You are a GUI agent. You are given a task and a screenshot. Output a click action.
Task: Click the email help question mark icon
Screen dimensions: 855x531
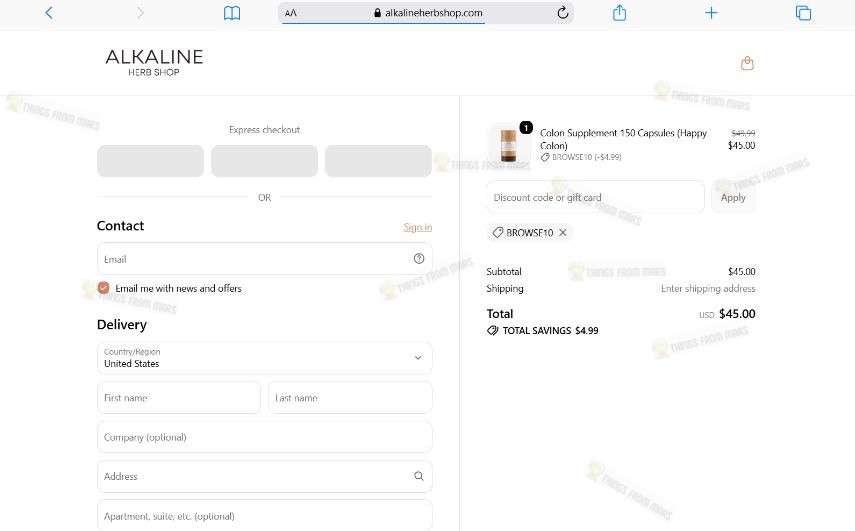pos(419,259)
